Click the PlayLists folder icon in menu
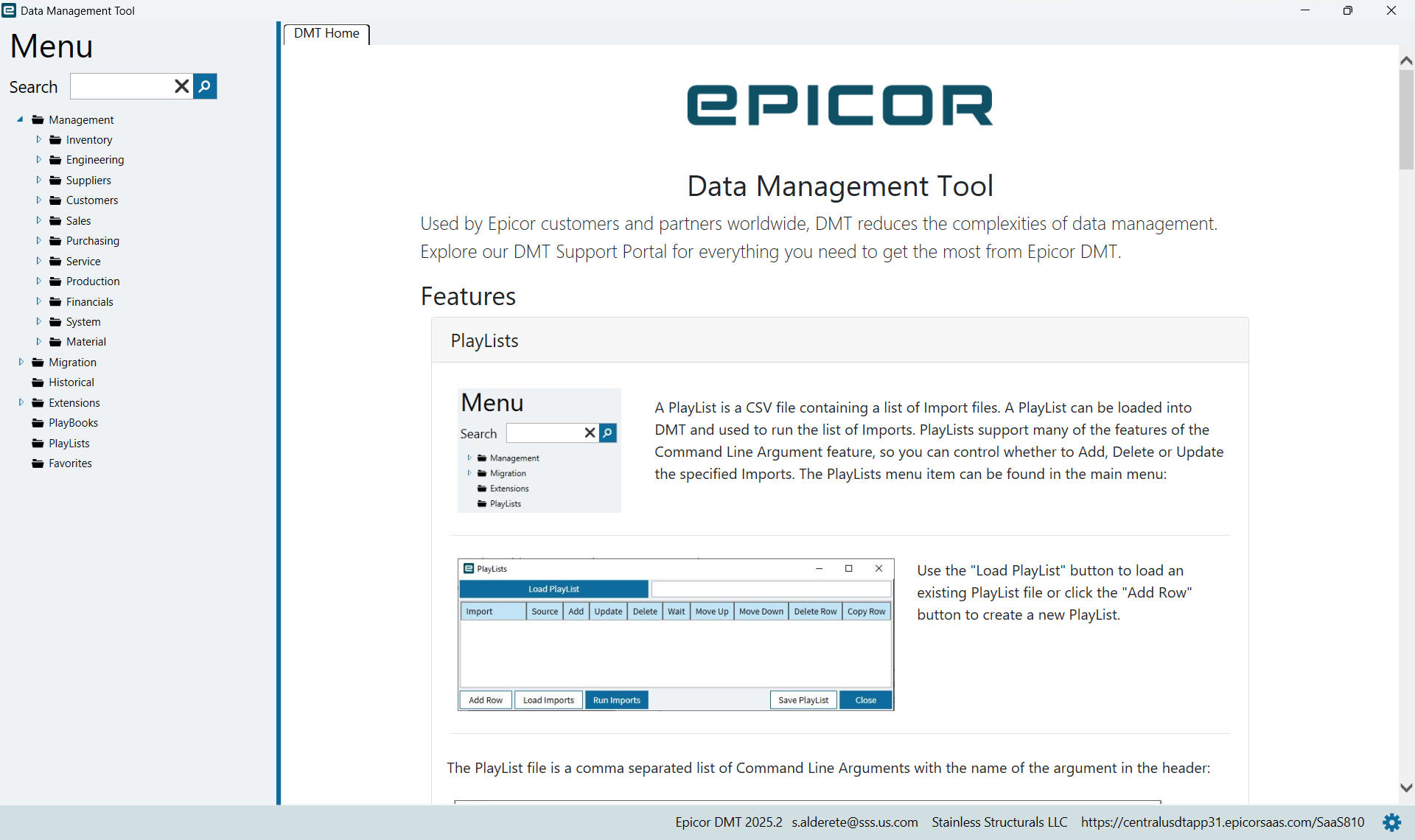Screen dimensions: 1415x840 coord(38,444)
